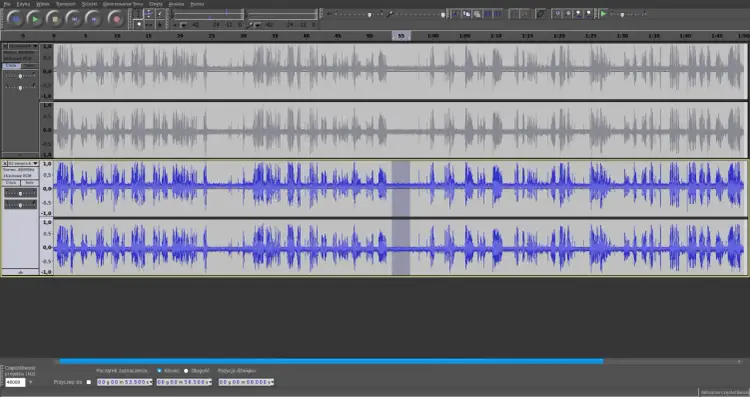
Task: Open the second blue track's name dropdown
Action: [x=35, y=164]
